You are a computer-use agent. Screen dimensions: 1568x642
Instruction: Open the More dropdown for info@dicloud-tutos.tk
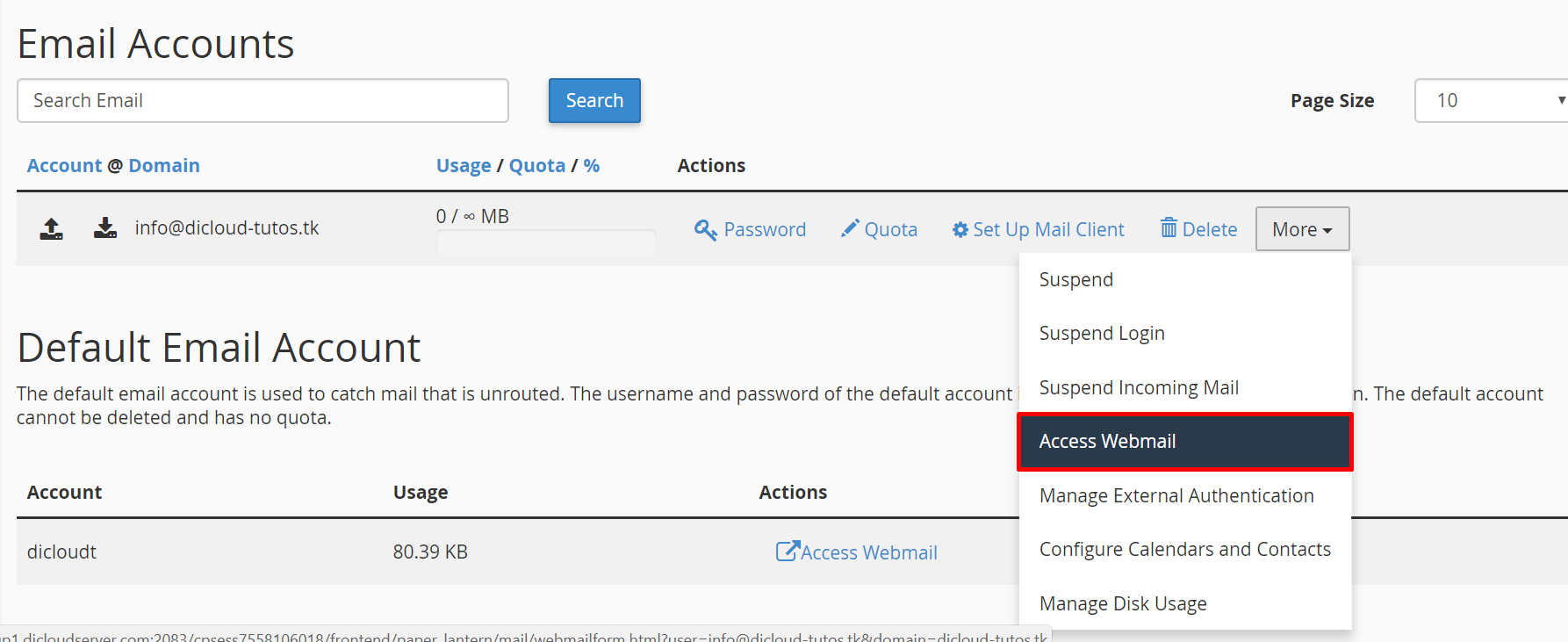tap(1302, 229)
